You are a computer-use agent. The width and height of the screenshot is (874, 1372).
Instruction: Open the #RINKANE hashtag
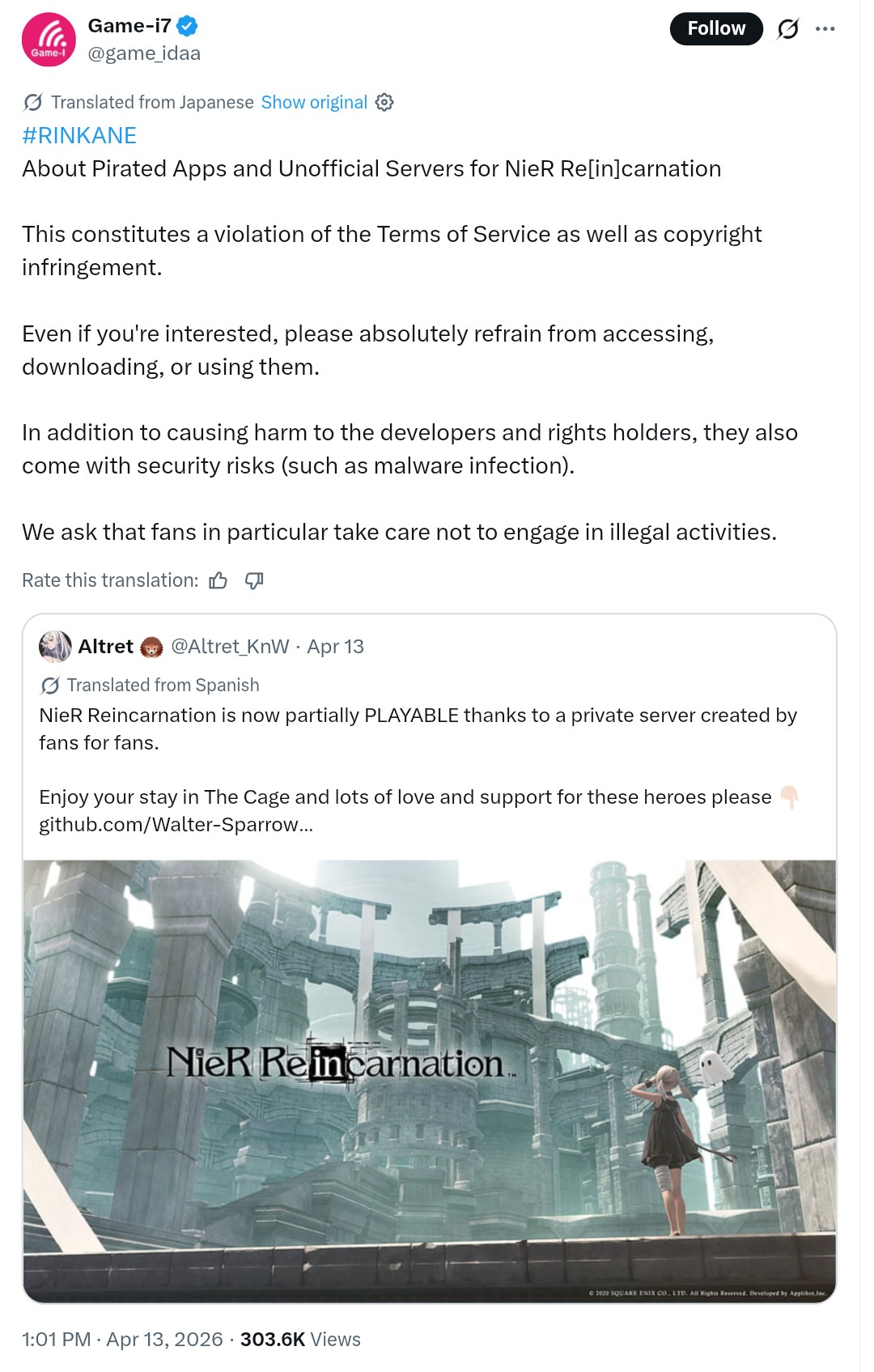79,135
